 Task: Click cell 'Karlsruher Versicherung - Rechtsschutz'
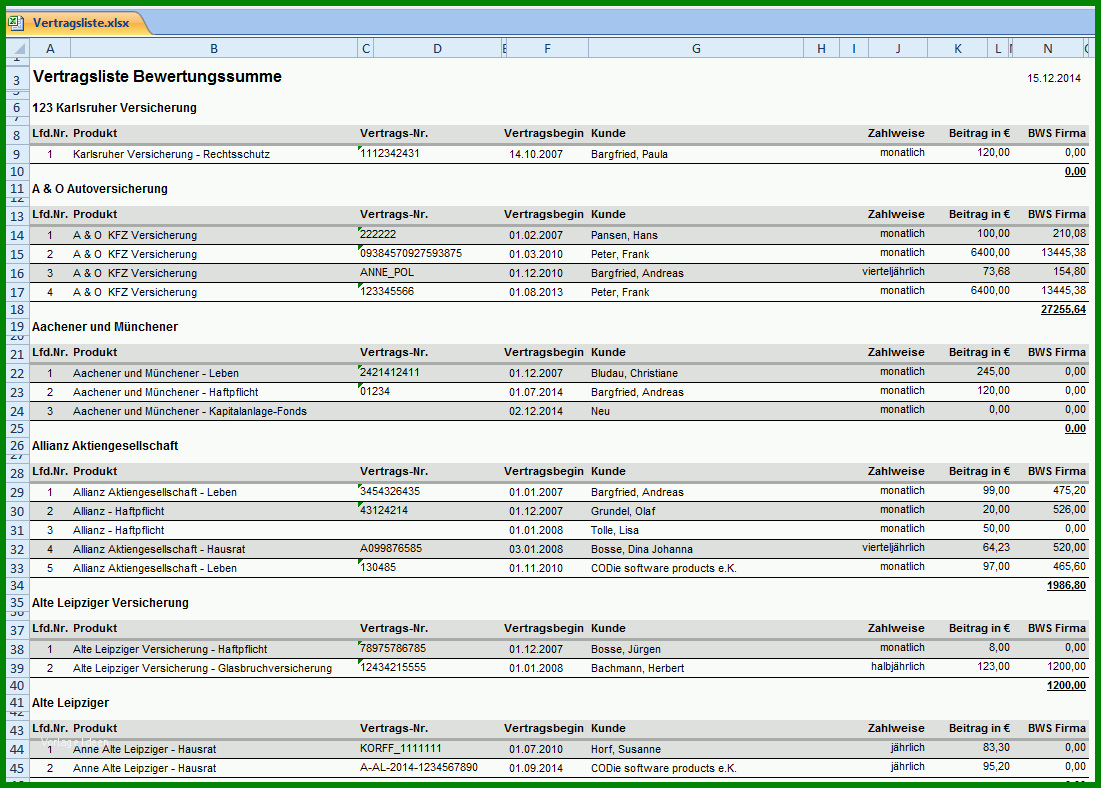click(x=171, y=154)
